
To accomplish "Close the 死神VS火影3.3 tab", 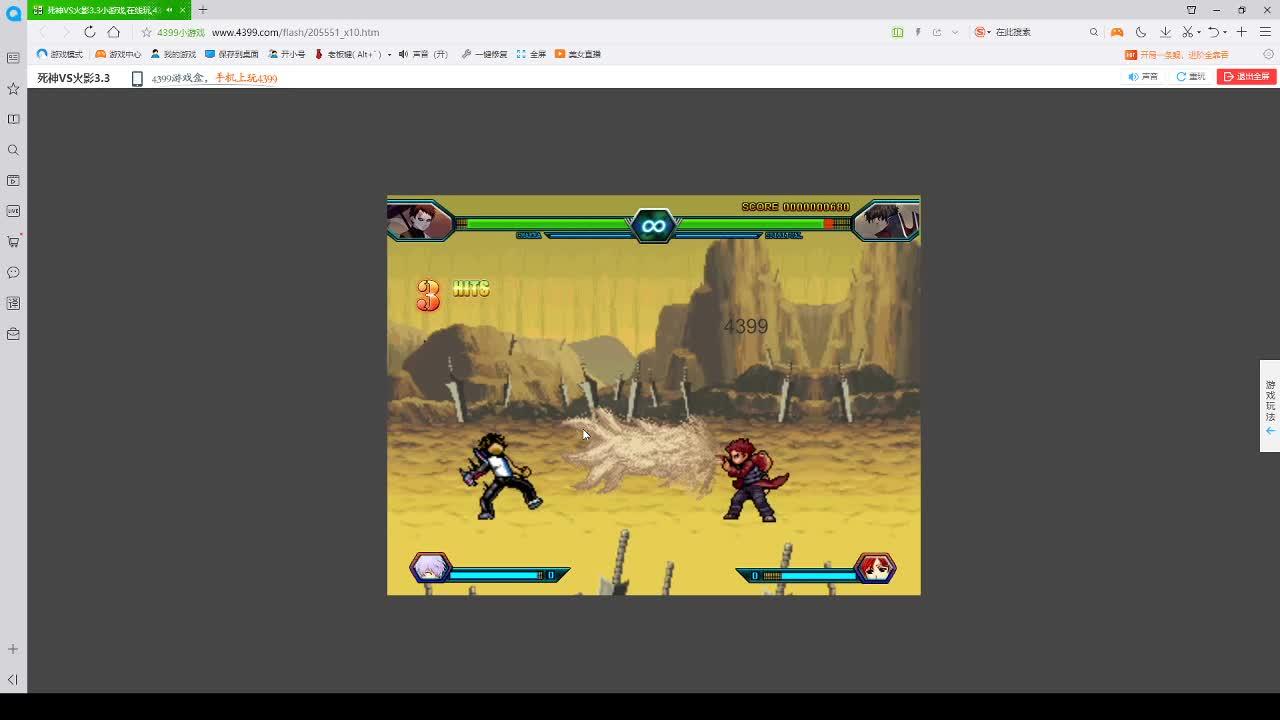I will pyautogui.click(x=182, y=10).
